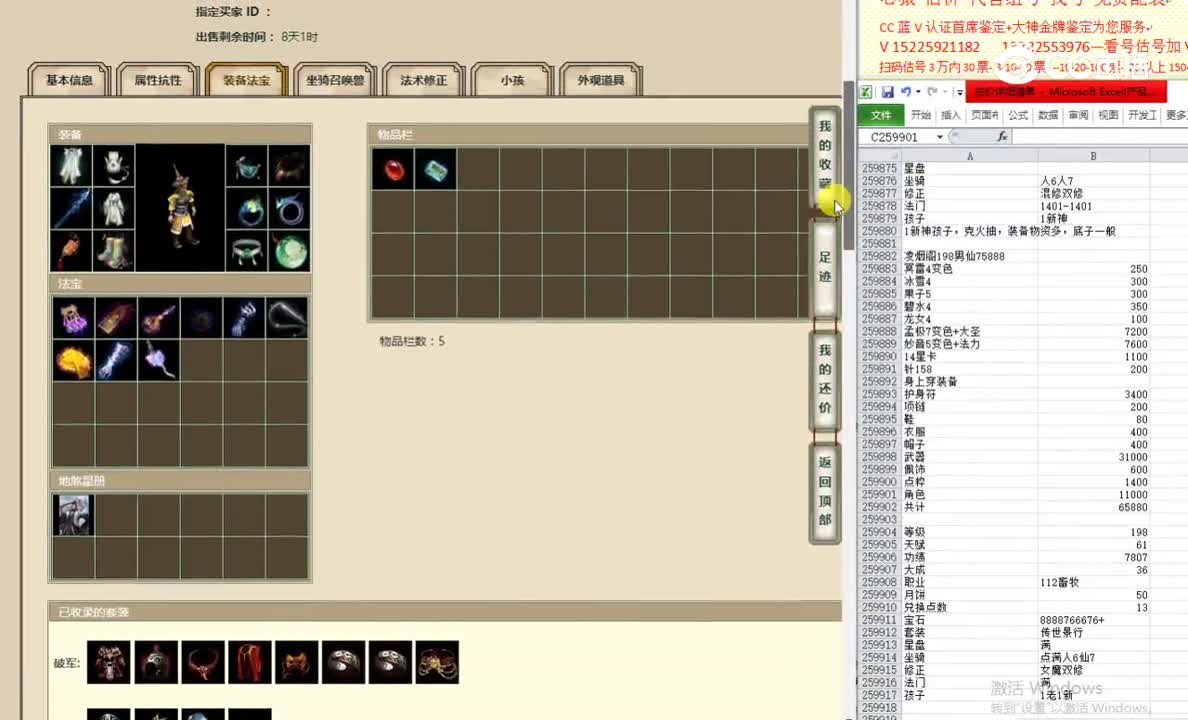Inspect the red gem in 物品栏
This screenshot has height=720, width=1188.
tap(393, 169)
